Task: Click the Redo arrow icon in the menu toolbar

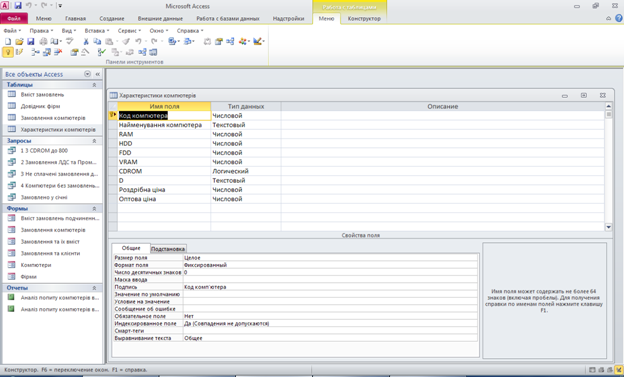Action: (154, 41)
